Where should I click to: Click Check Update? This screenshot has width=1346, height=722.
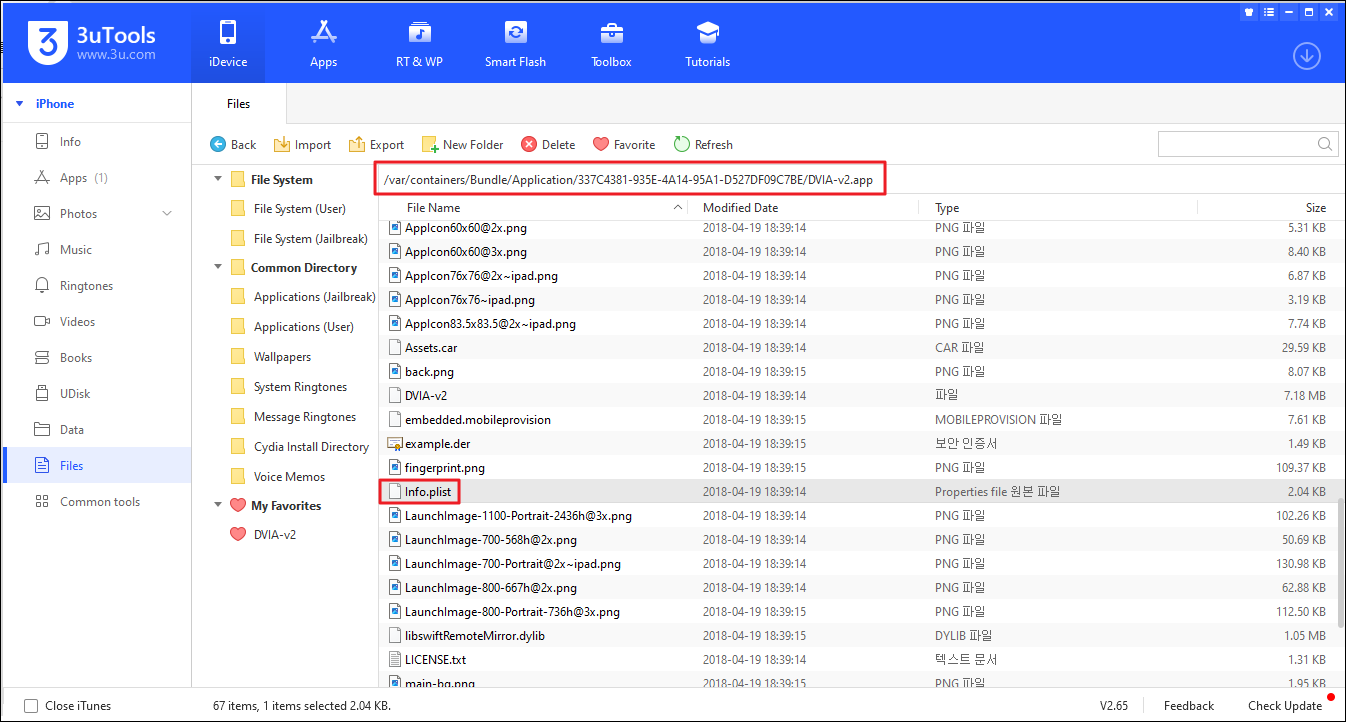click(x=1285, y=706)
